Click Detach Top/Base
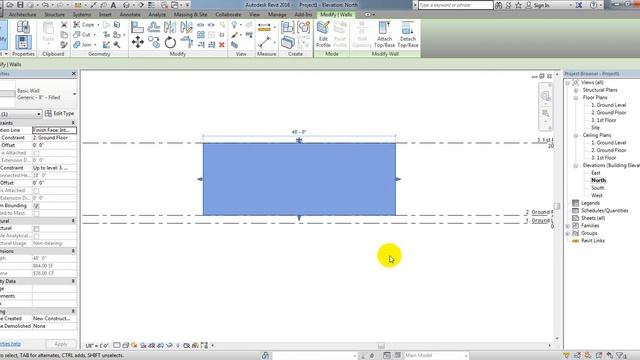The width and height of the screenshot is (640, 360). point(408,35)
